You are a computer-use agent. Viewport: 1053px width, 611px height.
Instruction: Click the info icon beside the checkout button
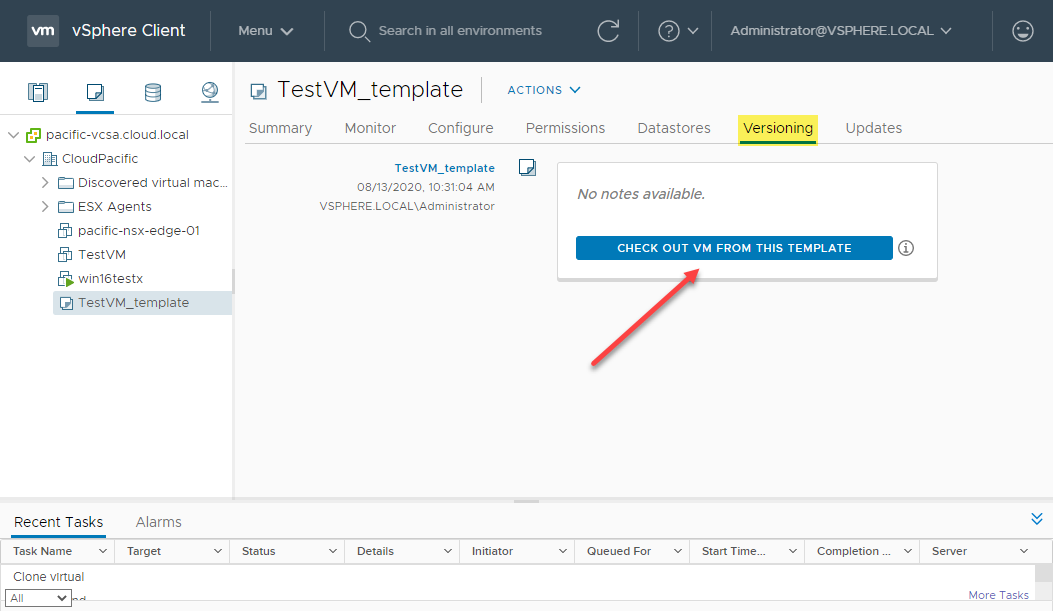906,248
